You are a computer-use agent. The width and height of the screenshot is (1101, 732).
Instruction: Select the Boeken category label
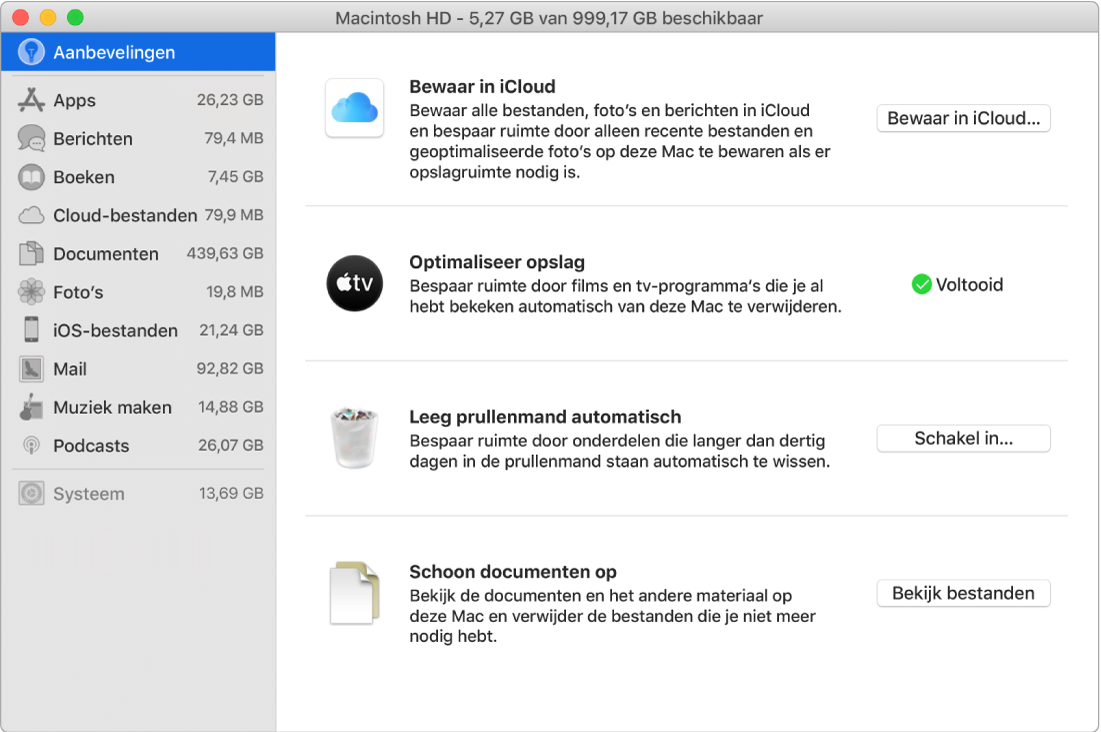[x=84, y=177]
